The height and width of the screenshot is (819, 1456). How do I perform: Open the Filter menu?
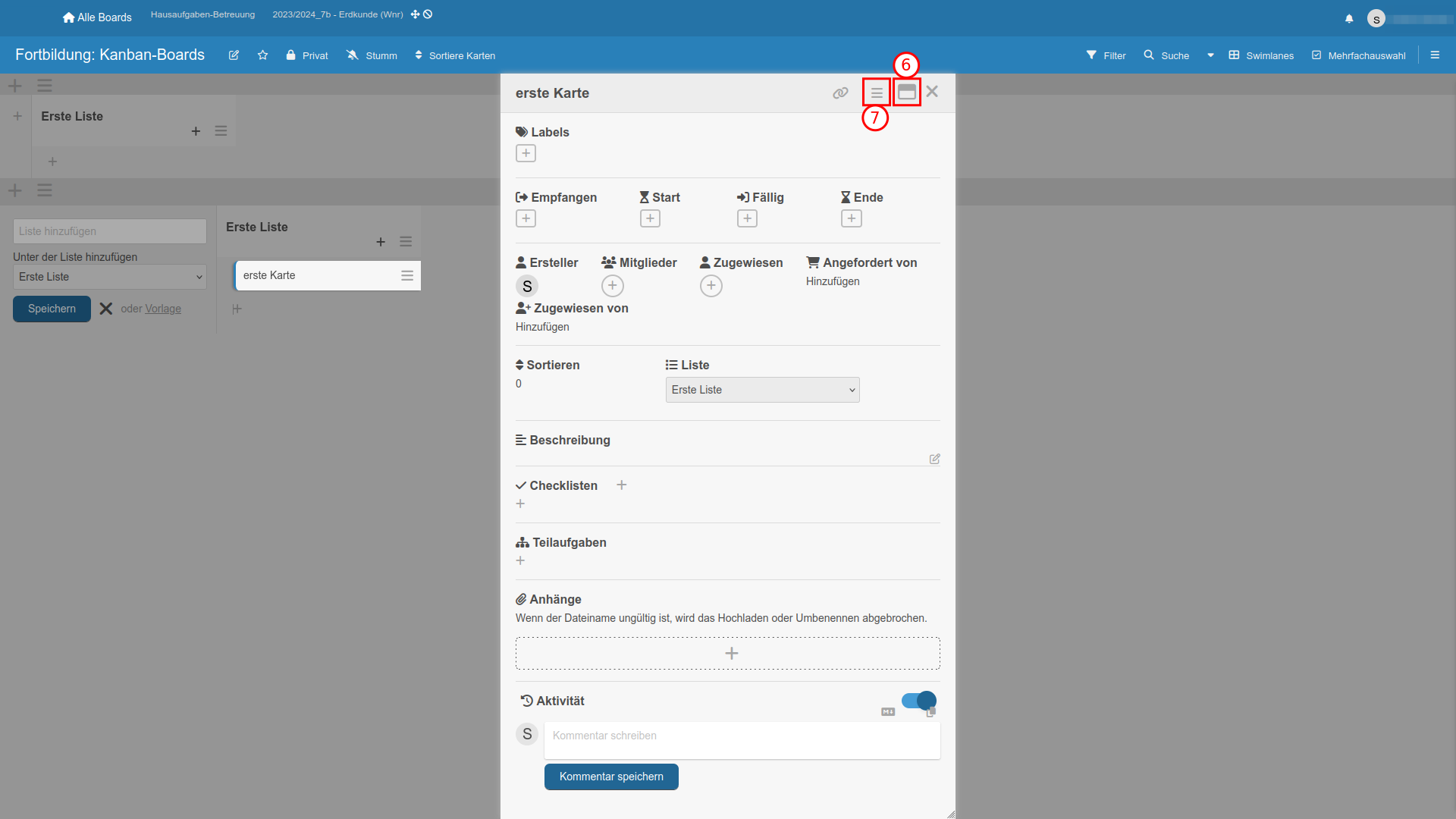[x=1106, y=55]
